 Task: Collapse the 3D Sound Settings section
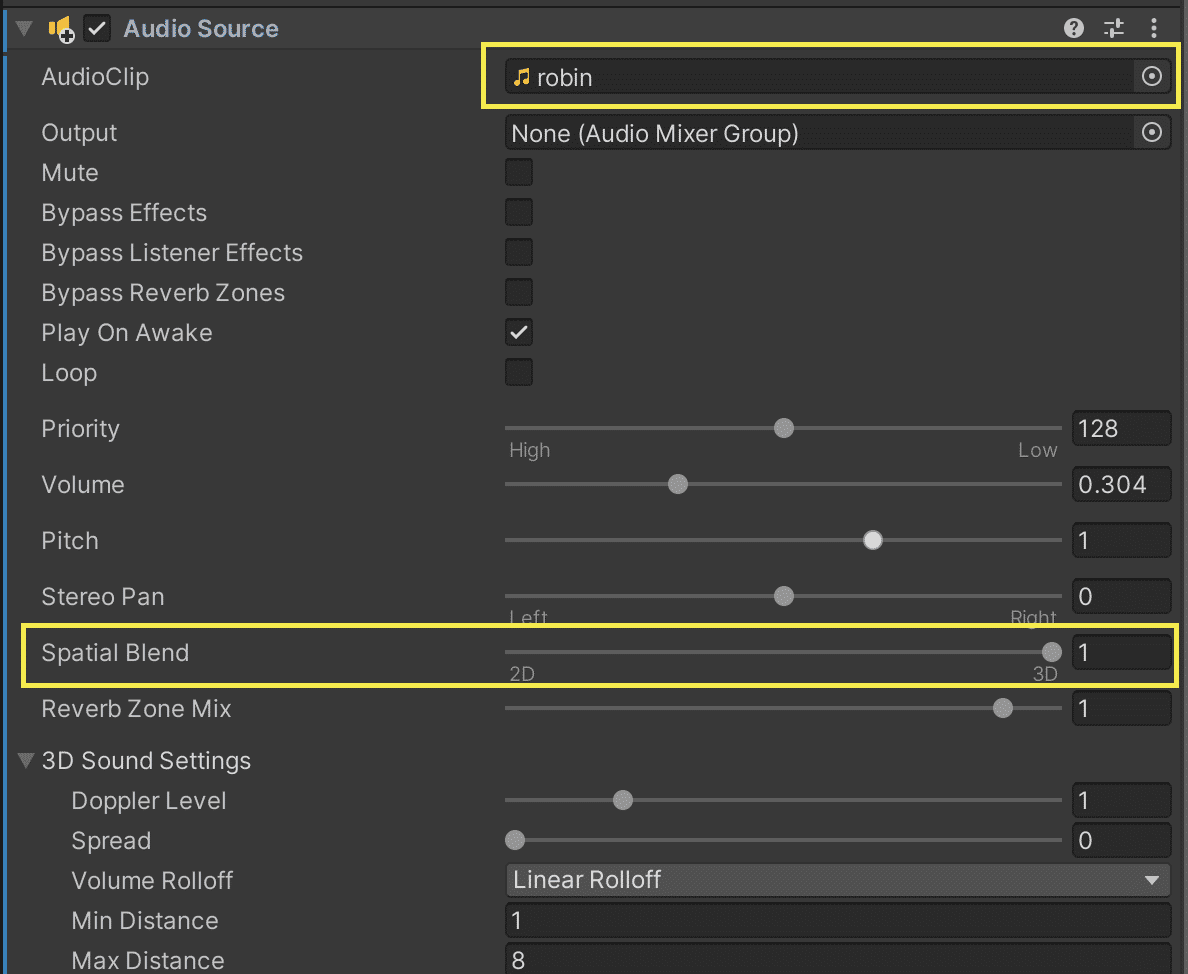pos(26,761)
